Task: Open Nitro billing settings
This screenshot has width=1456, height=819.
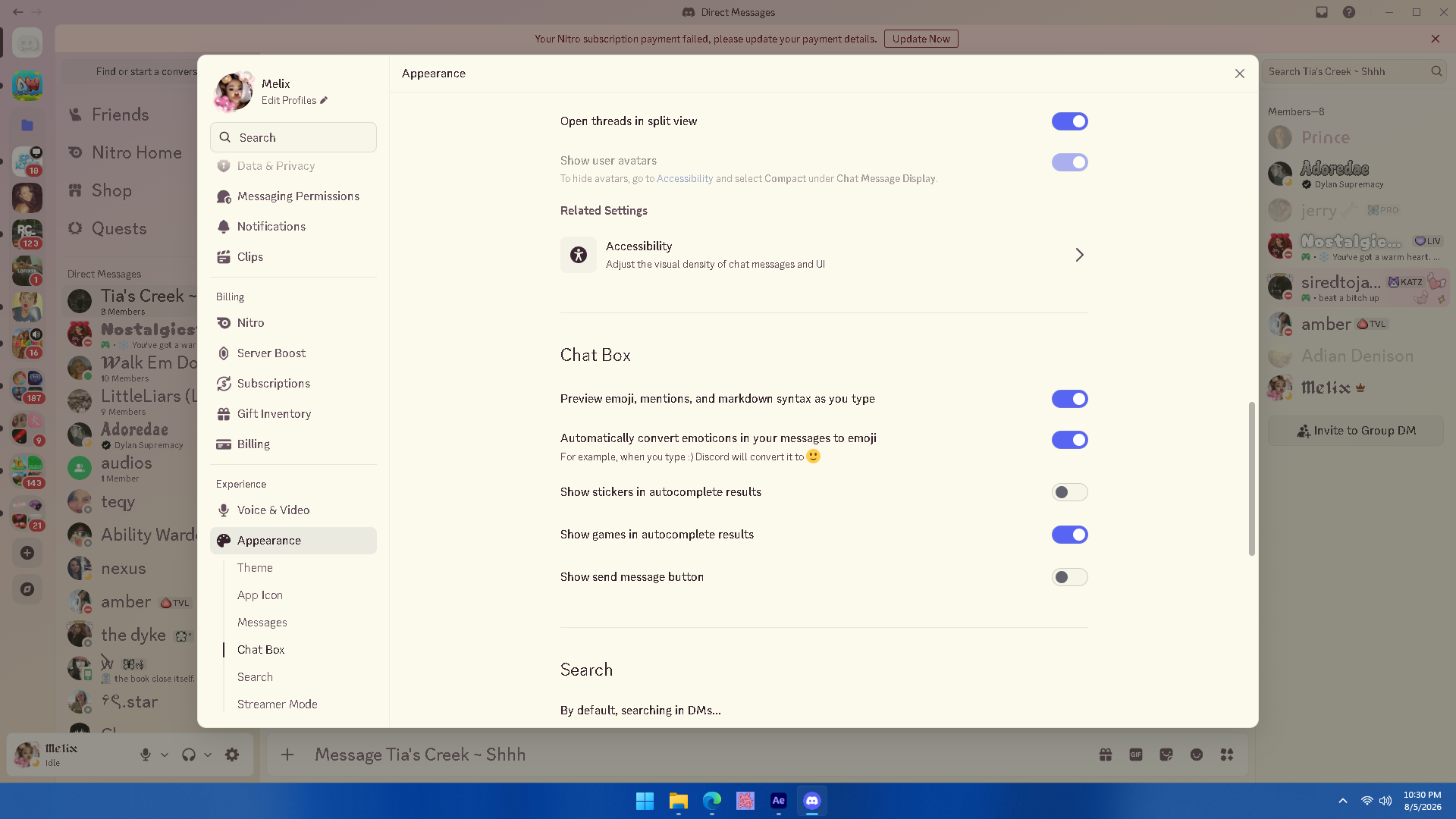Action: [293, 323]
